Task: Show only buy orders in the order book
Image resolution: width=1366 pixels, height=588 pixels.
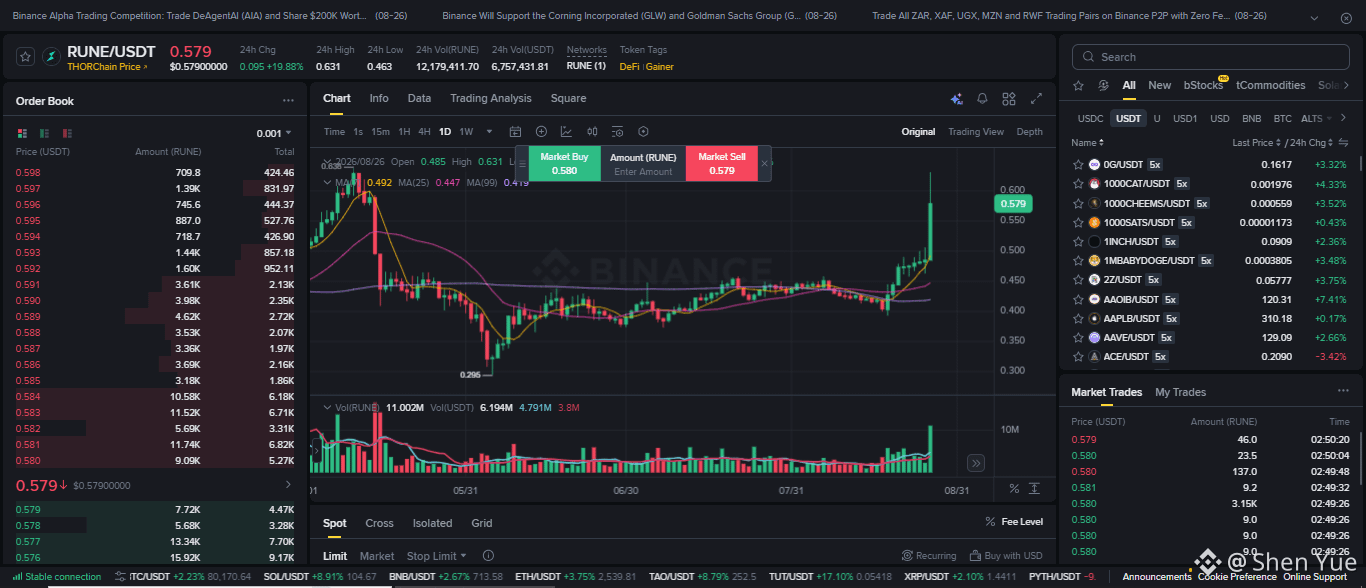Action: (45, 133)
